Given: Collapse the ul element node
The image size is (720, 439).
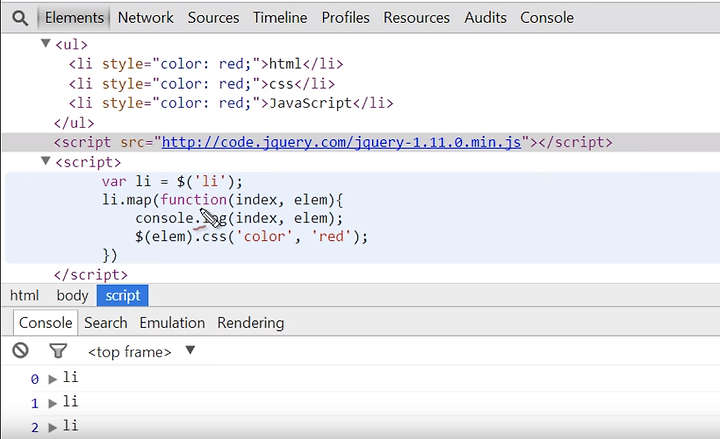Looking at the screenshot, I should [45, 43].
